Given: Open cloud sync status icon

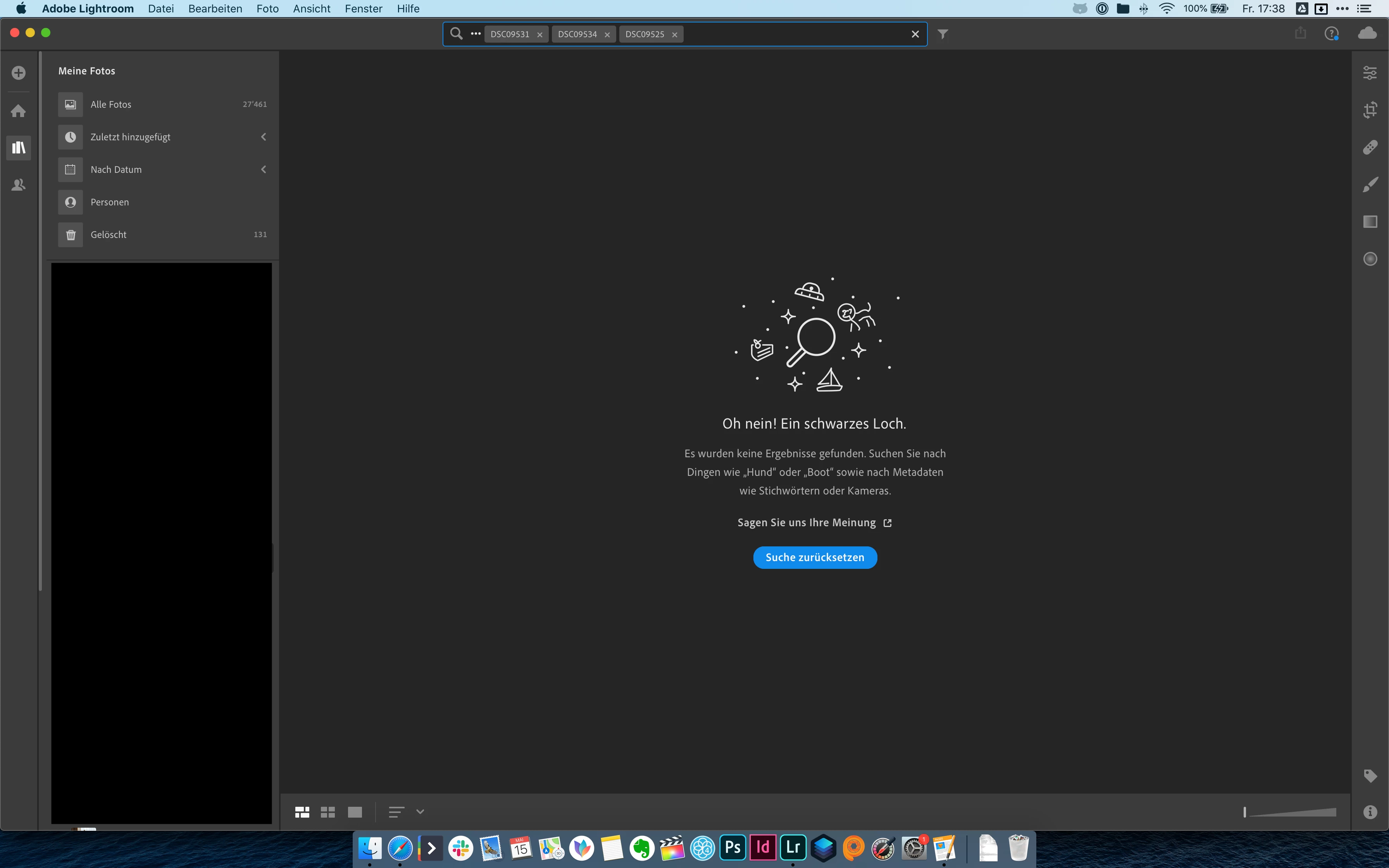Looking at the screenshot, I should tap(1367, 33).
